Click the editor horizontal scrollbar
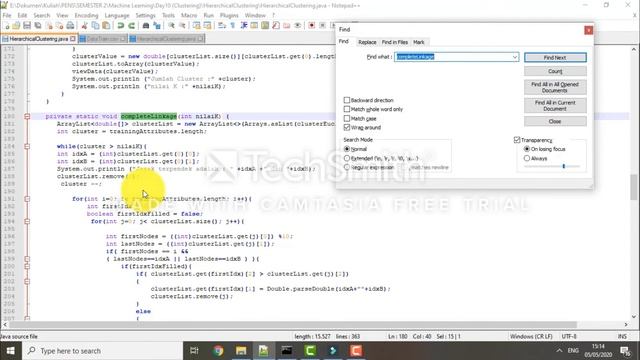 (x=293, y=325)
